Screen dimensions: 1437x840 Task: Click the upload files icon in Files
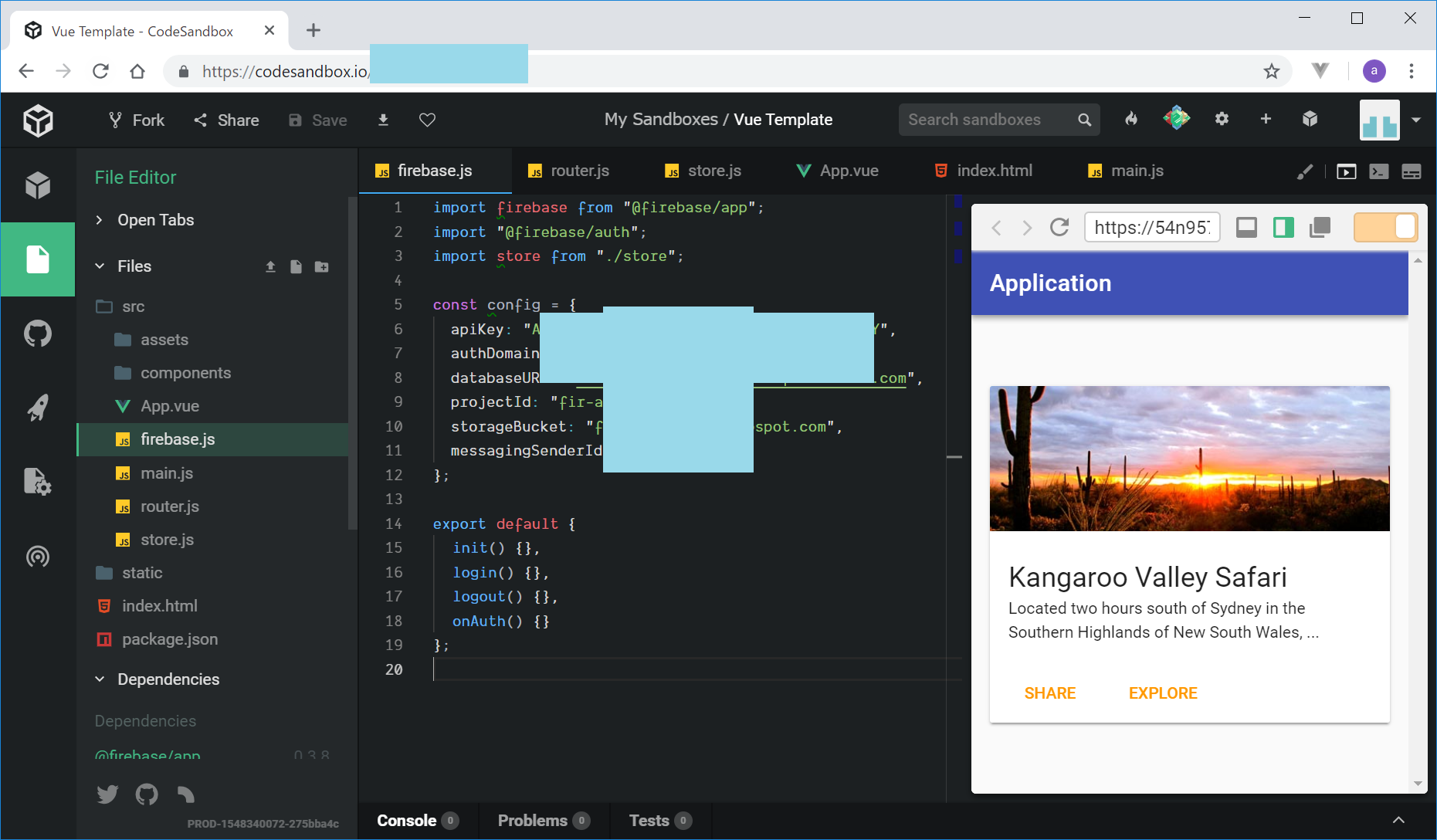pyautogui.click(x=270, y=266)
